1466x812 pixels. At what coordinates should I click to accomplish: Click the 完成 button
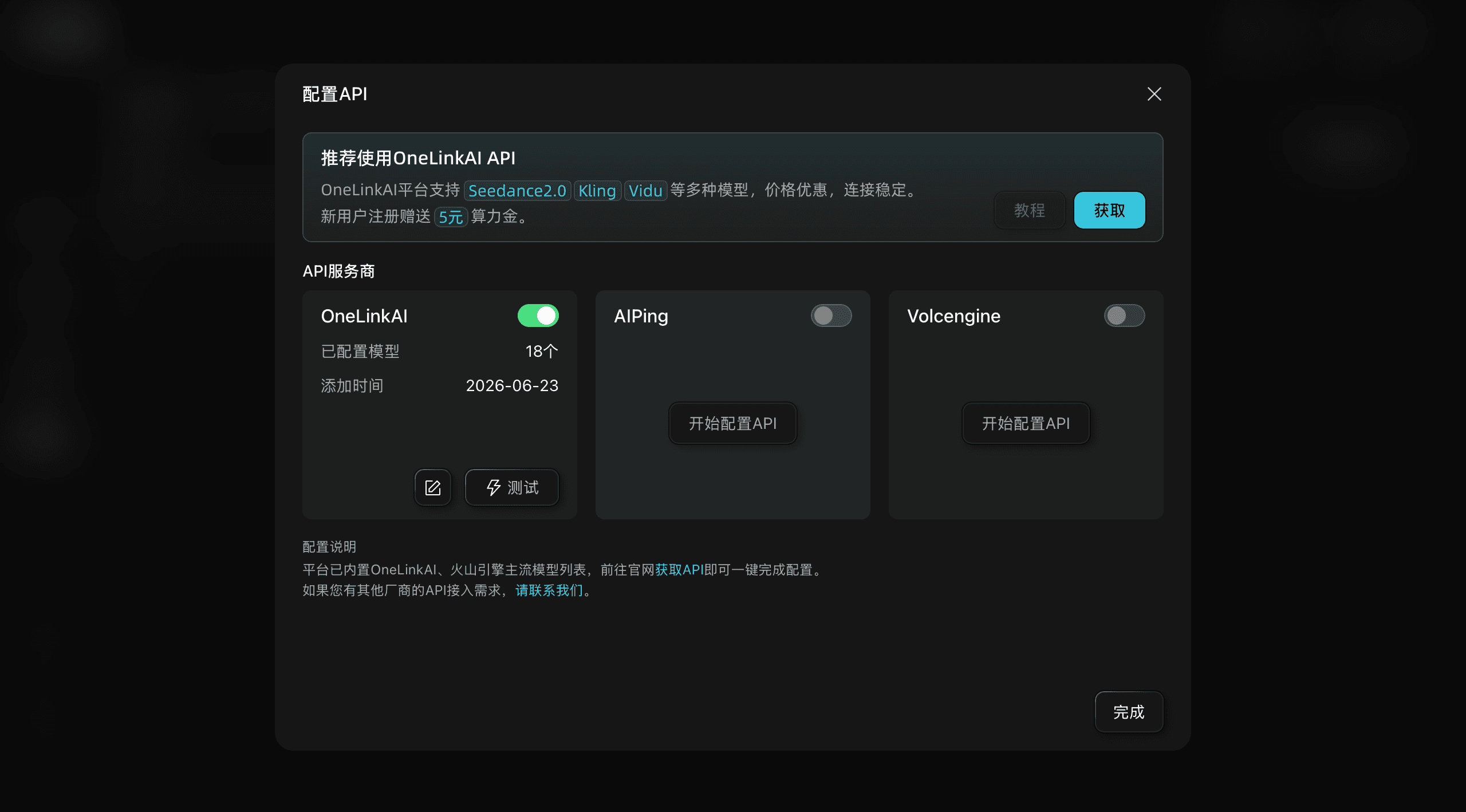pyautogui.click(x=1129, y=712)
